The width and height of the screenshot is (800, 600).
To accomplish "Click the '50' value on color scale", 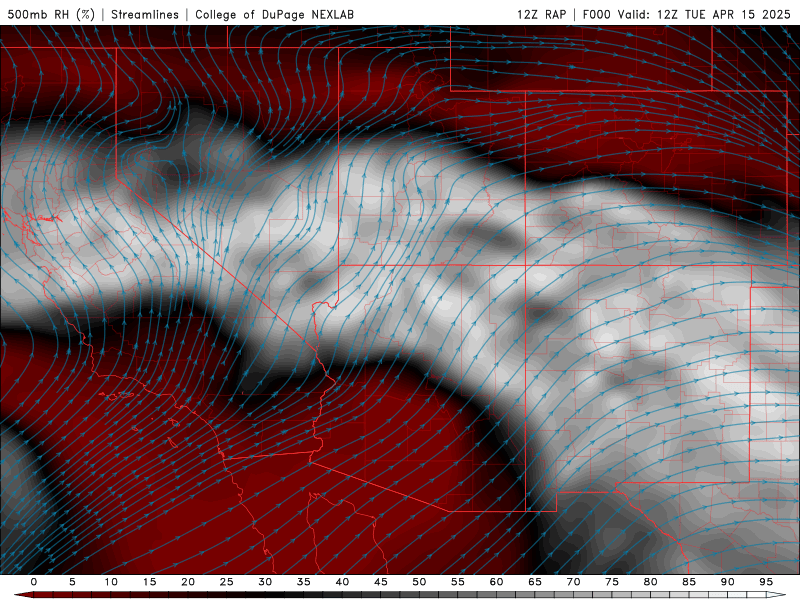I will click(419, 582).
